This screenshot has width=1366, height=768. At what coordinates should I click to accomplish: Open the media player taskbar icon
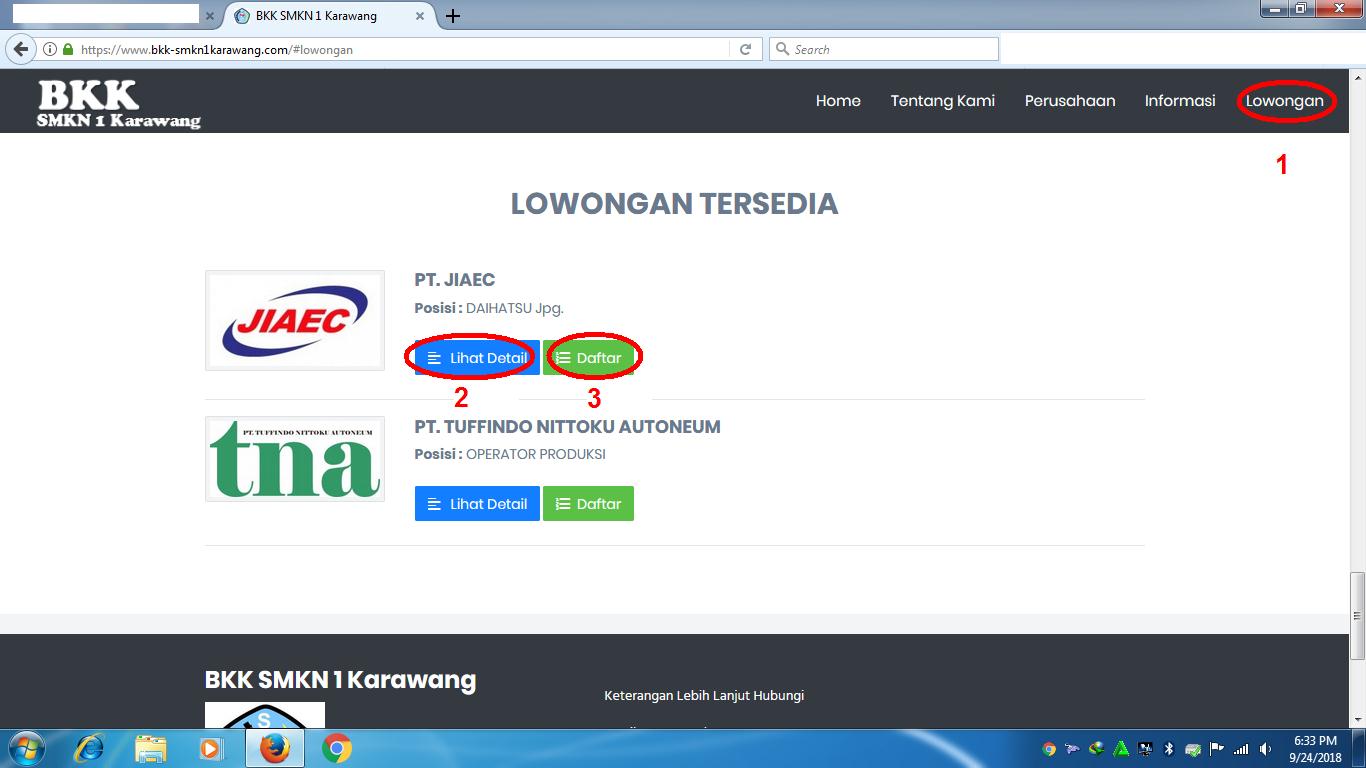coord(211,748)
